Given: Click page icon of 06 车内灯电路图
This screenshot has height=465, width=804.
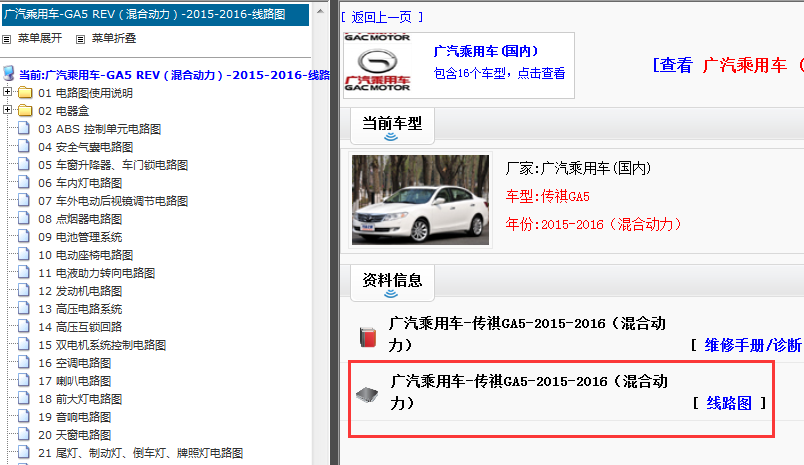Looking at the screenshot, I should [24, 182].
